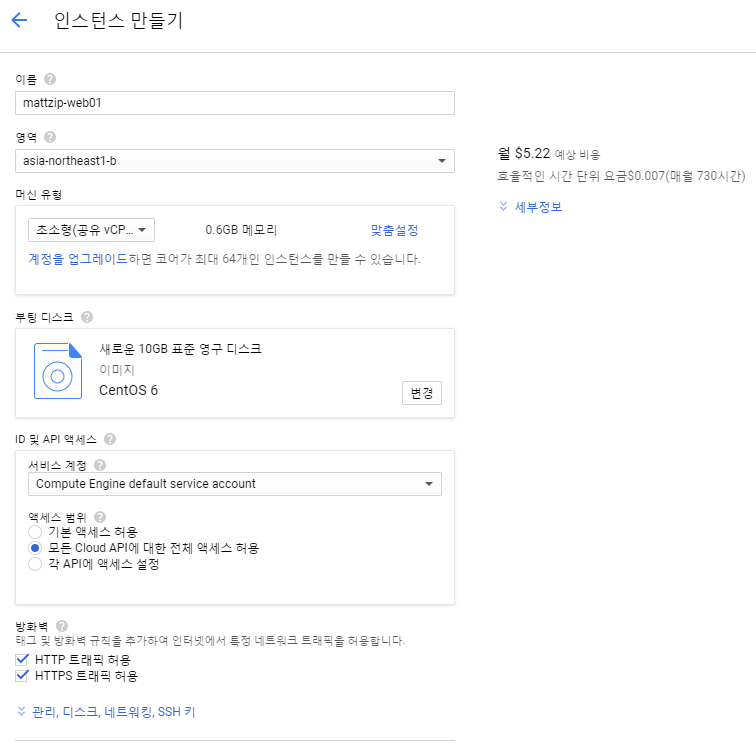Open Compute Engine default service account dropdown

(235, 484)
